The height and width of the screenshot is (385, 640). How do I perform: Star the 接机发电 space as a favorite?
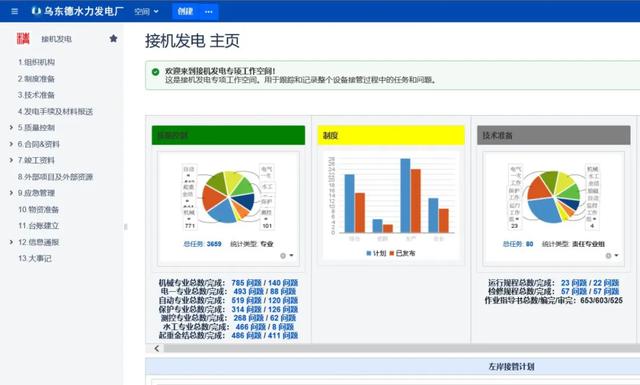(x=113, y=38)
